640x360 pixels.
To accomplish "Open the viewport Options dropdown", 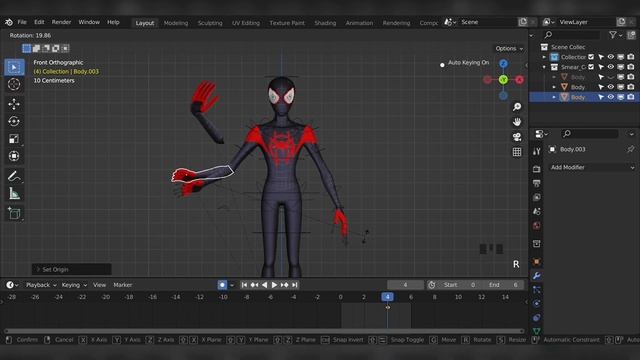I will pos(509,49).
